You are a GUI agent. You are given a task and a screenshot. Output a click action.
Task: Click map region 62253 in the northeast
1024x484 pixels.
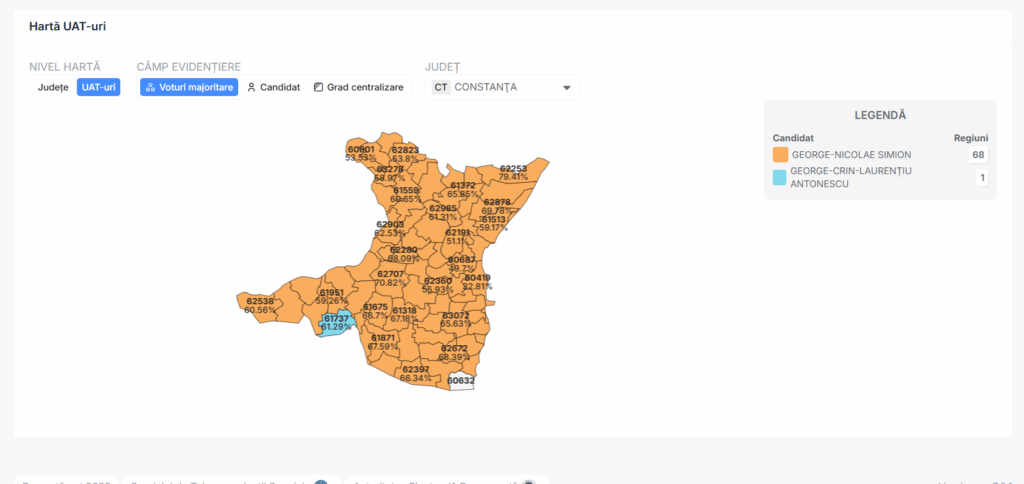[514, 172]
